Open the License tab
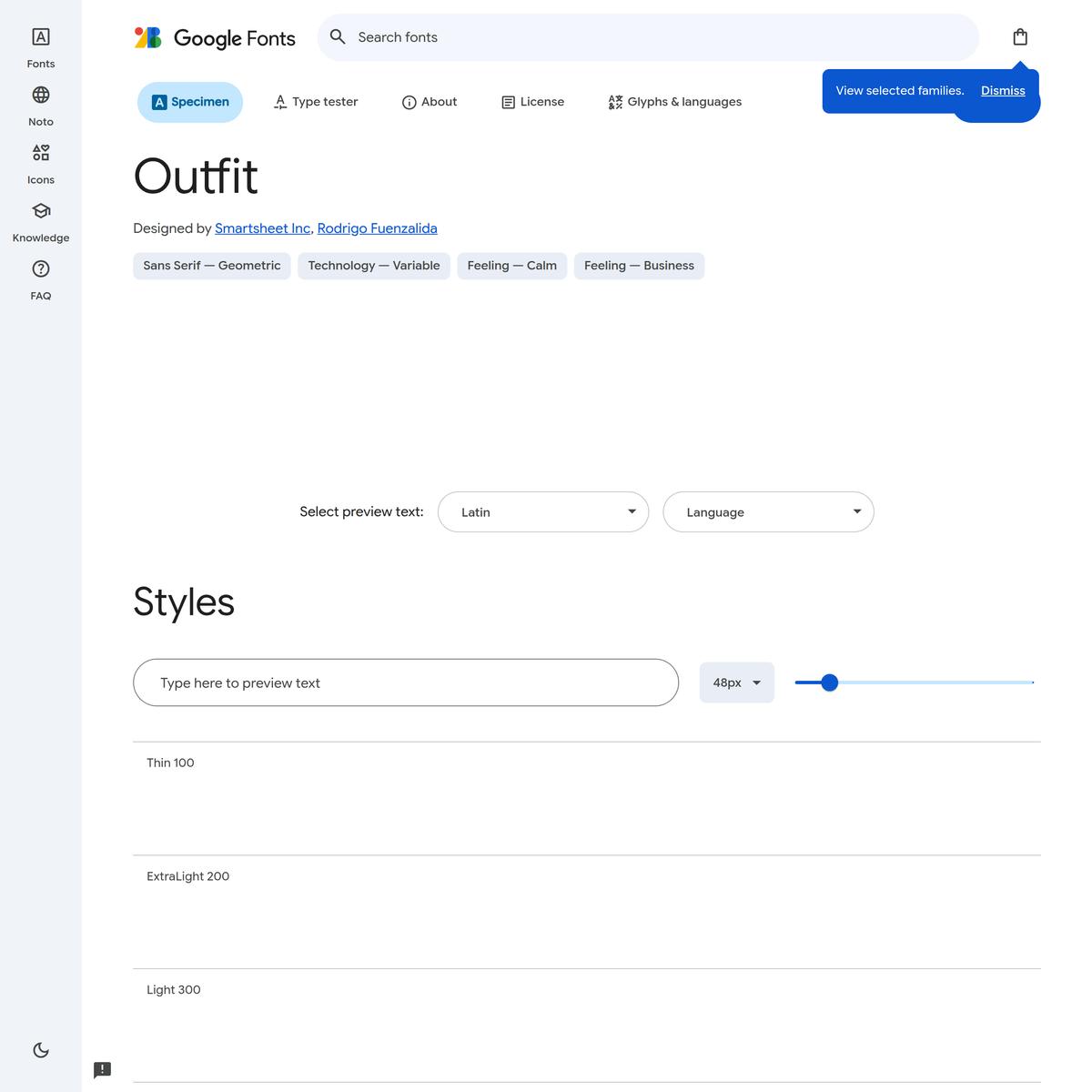Image resolution: width=1092 pixels, height=1092 pixels. point(533,102)
